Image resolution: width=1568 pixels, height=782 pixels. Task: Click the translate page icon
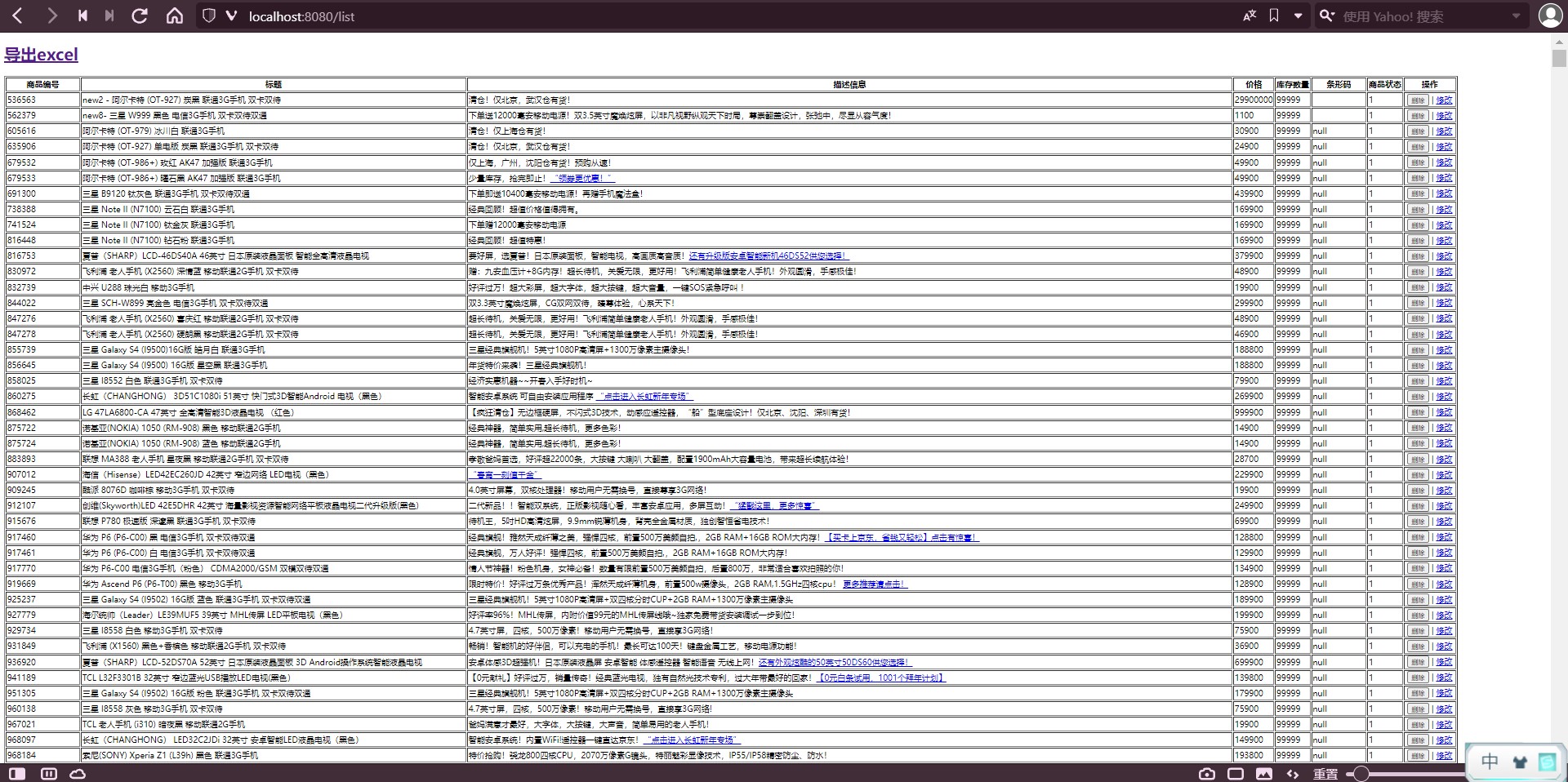click(1249, 16)
